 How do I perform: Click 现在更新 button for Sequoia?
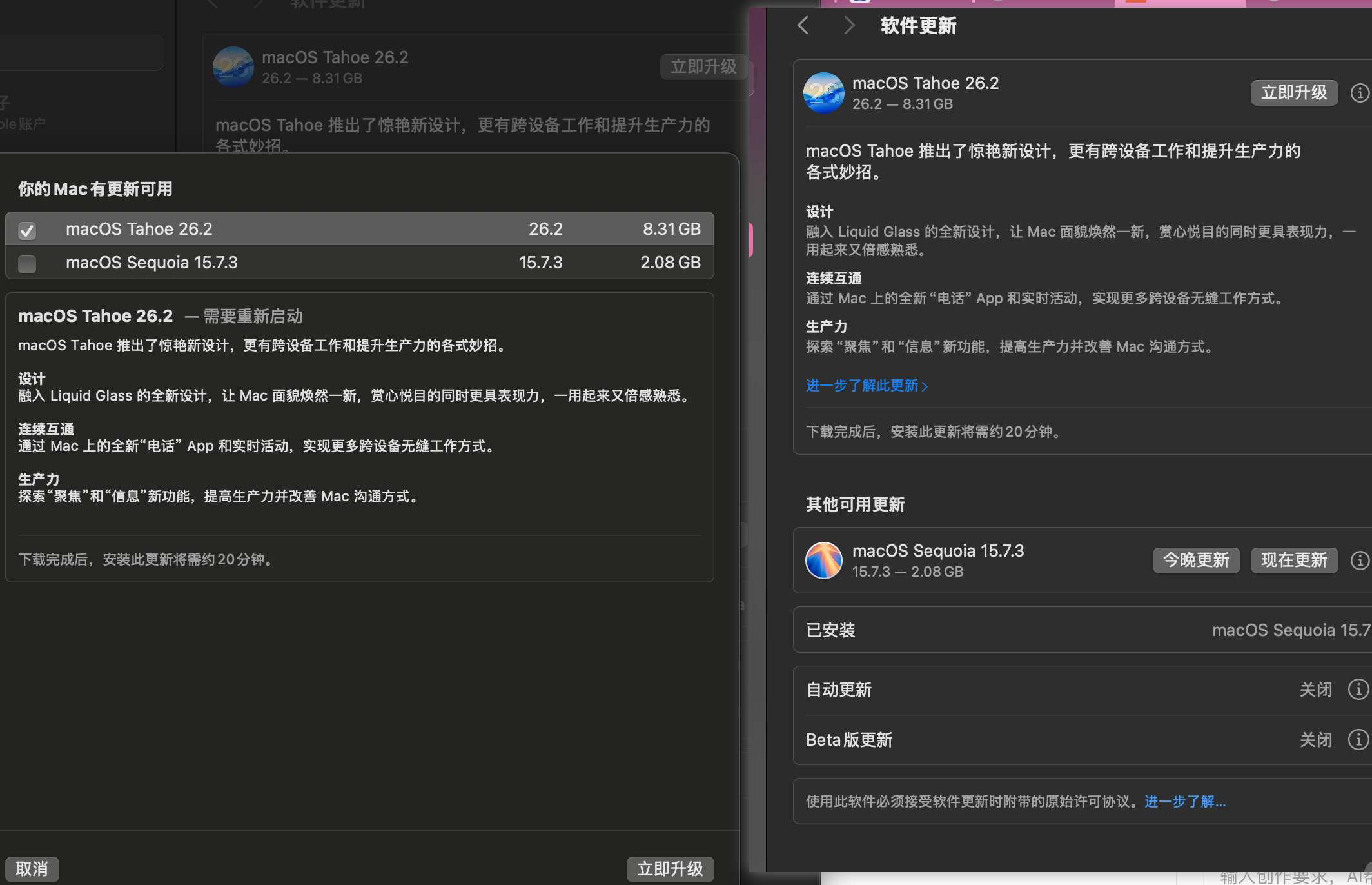[1293, 560]
